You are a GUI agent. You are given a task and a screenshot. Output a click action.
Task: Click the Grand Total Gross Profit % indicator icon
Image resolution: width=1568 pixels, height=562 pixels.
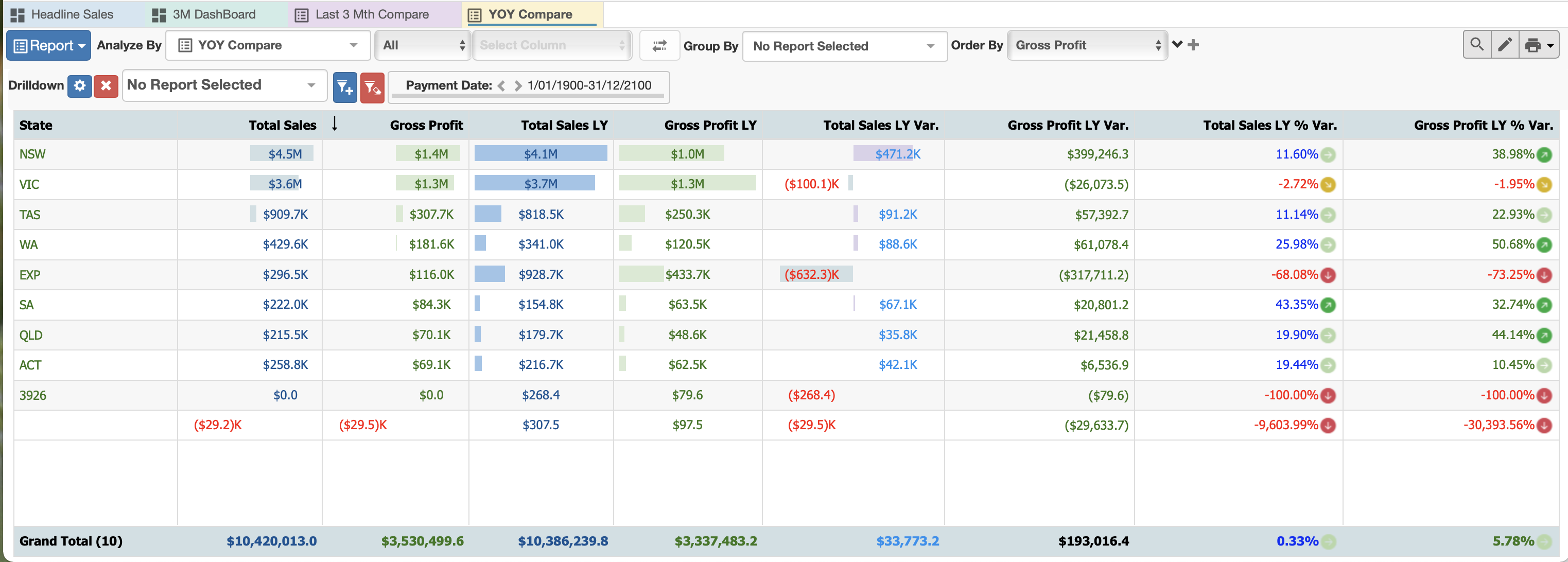(x=1544, y=541)
